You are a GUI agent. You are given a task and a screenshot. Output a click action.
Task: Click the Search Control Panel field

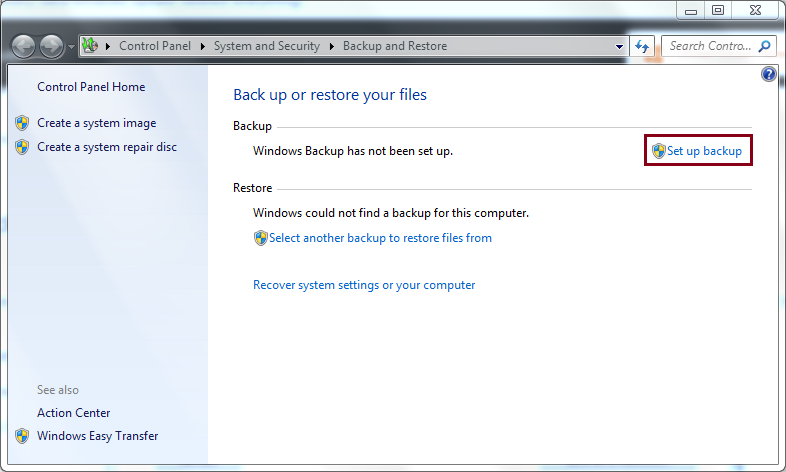click(711, 46)
